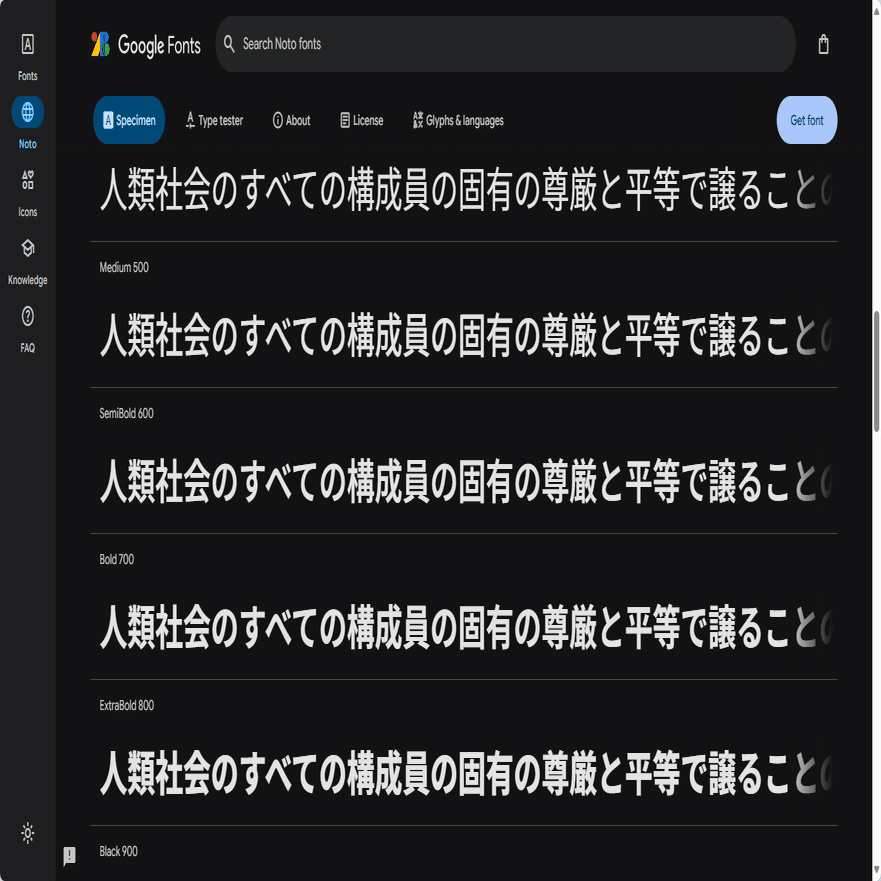Switch to the Type tester tab

[214, 120]
